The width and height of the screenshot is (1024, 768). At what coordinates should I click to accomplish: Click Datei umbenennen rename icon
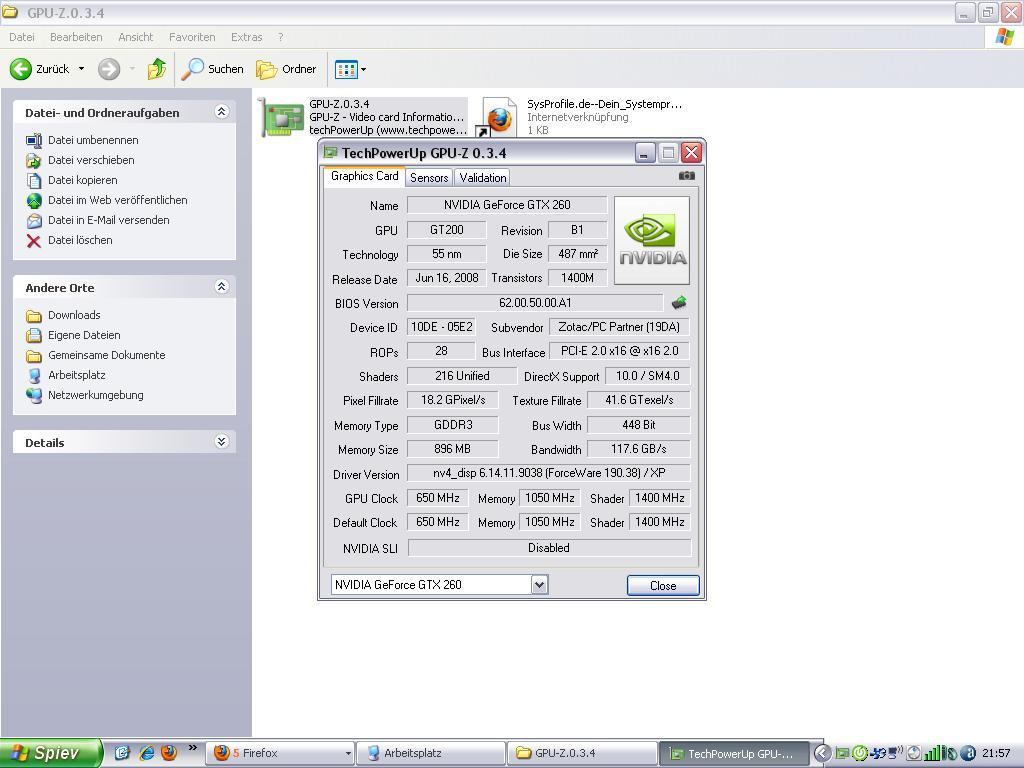pyautogui.click(x=34, y=140)
